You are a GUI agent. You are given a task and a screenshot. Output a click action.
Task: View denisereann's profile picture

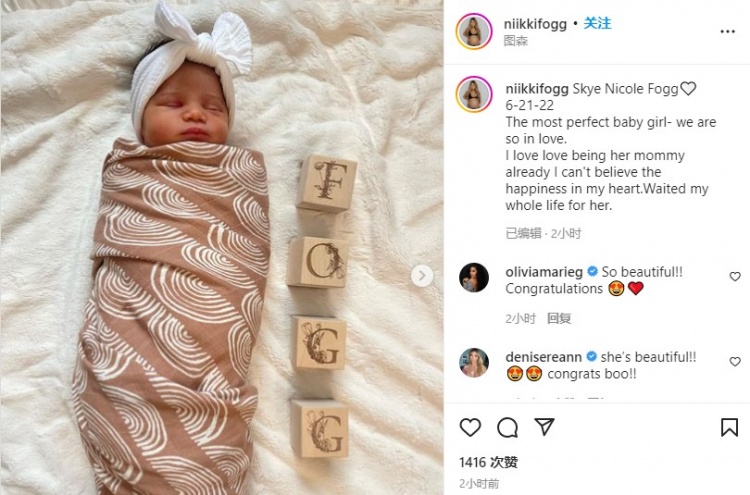click(x=474, y=363)
